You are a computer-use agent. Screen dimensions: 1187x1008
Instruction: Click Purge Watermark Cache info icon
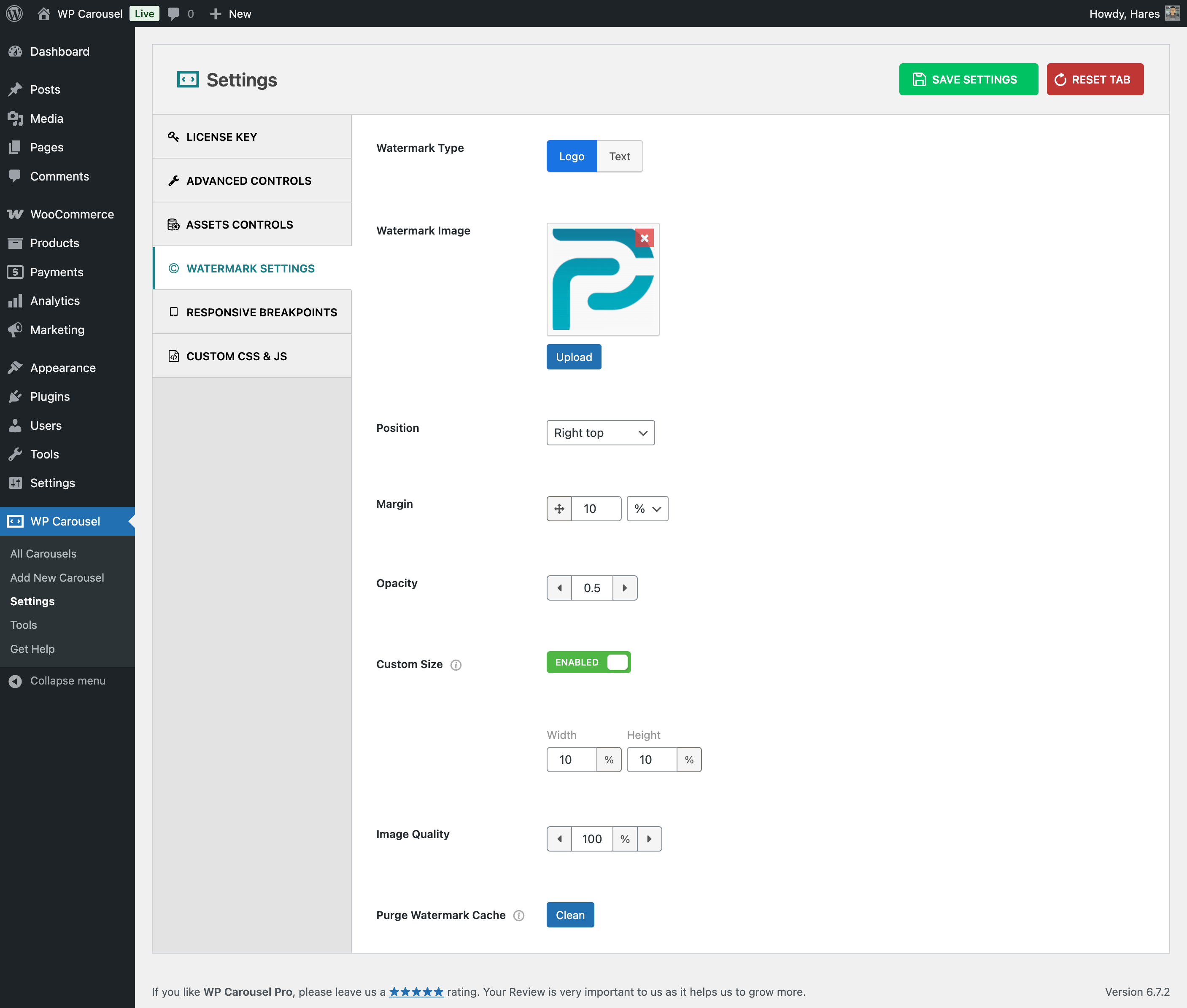pyautogui.click(x=518, y=916)
